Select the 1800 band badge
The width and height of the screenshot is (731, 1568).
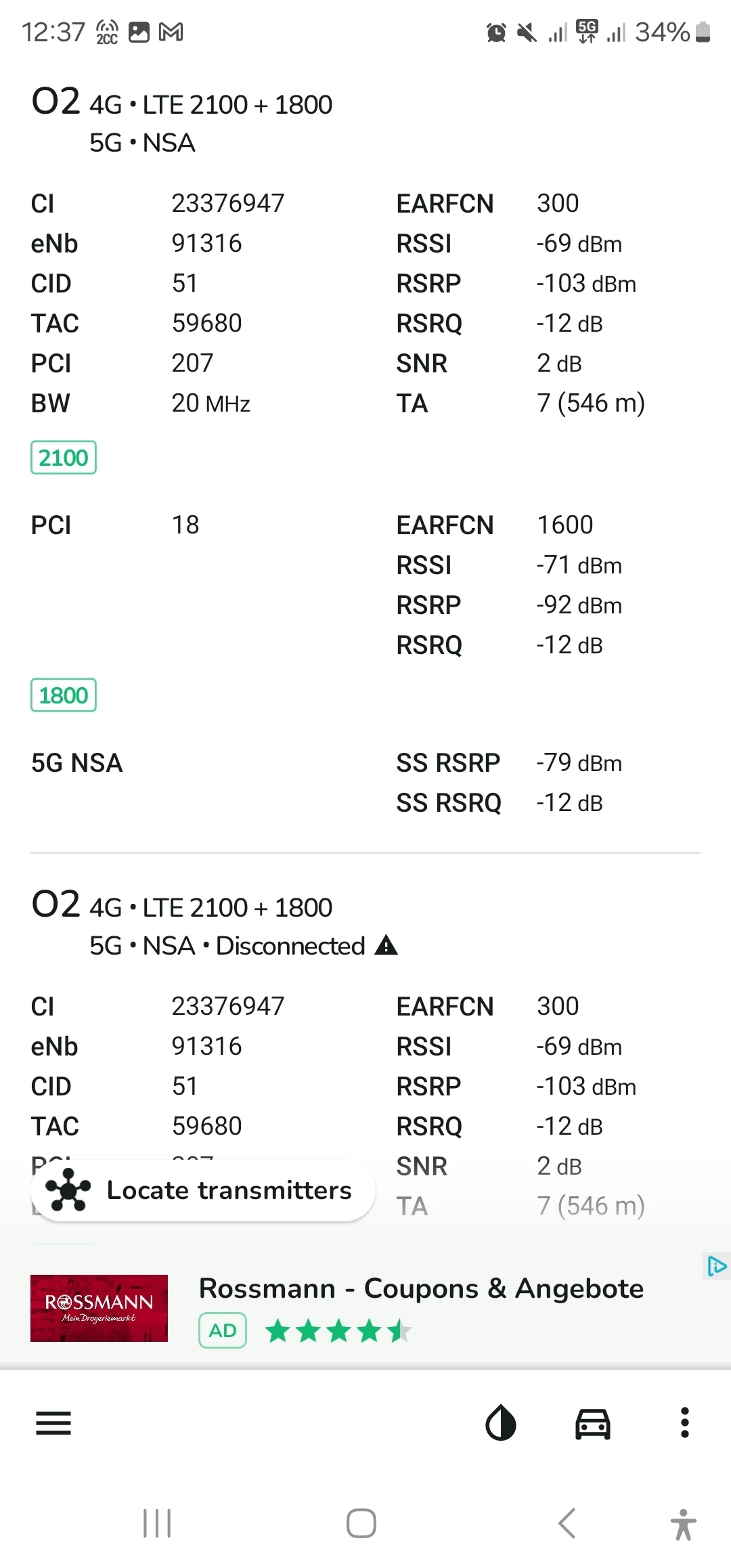click(x=64, y=695)
